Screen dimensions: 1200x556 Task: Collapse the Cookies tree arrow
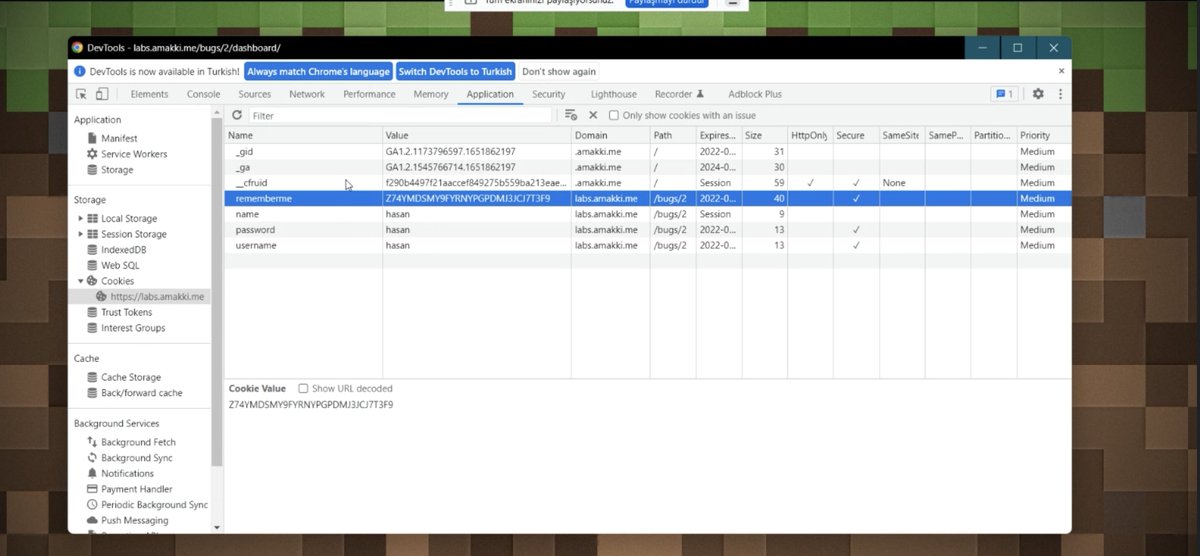[x=81, y=281]
